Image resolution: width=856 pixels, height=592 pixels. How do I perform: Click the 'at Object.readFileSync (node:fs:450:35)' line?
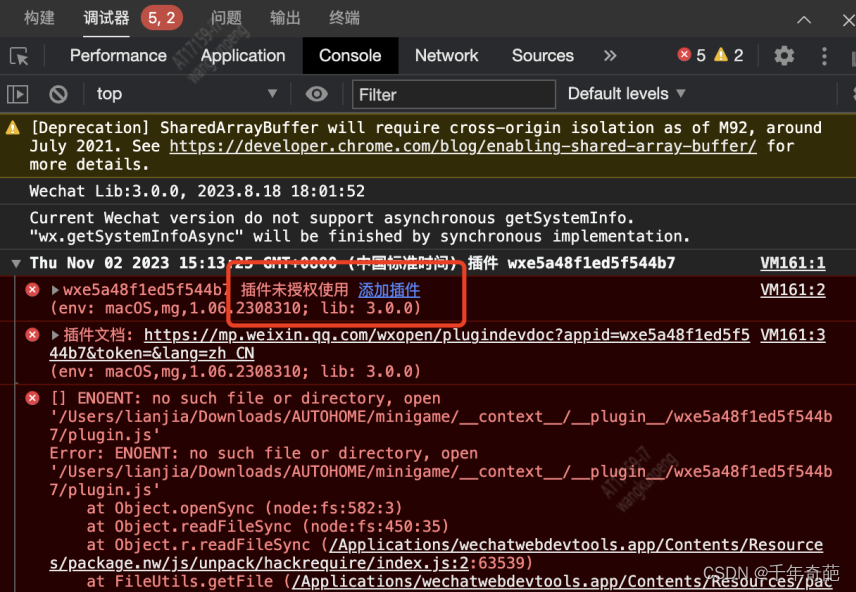pyautogui.click(x=268, y=526)
